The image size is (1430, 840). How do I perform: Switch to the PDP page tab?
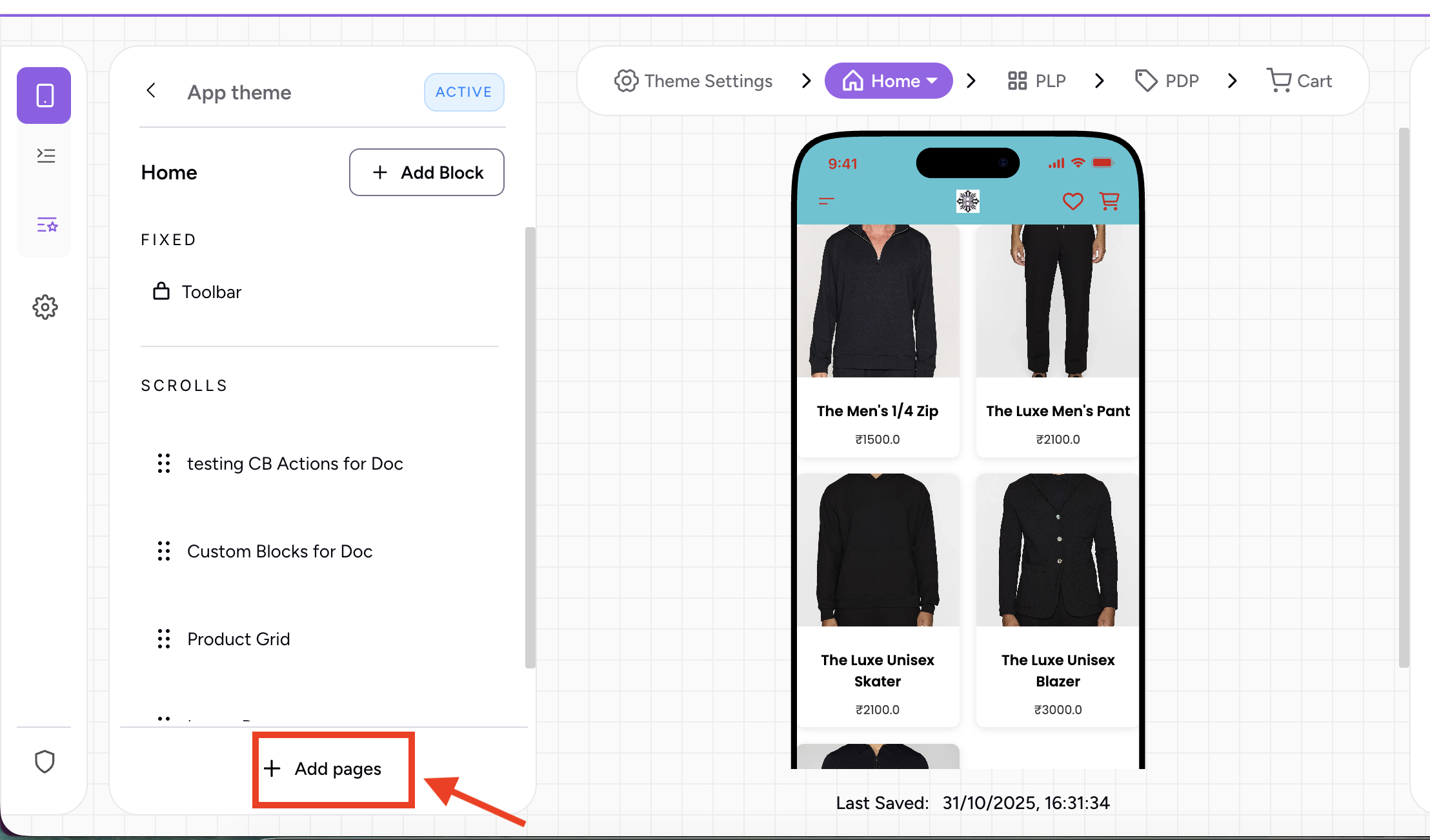(x=1167, y=81)
